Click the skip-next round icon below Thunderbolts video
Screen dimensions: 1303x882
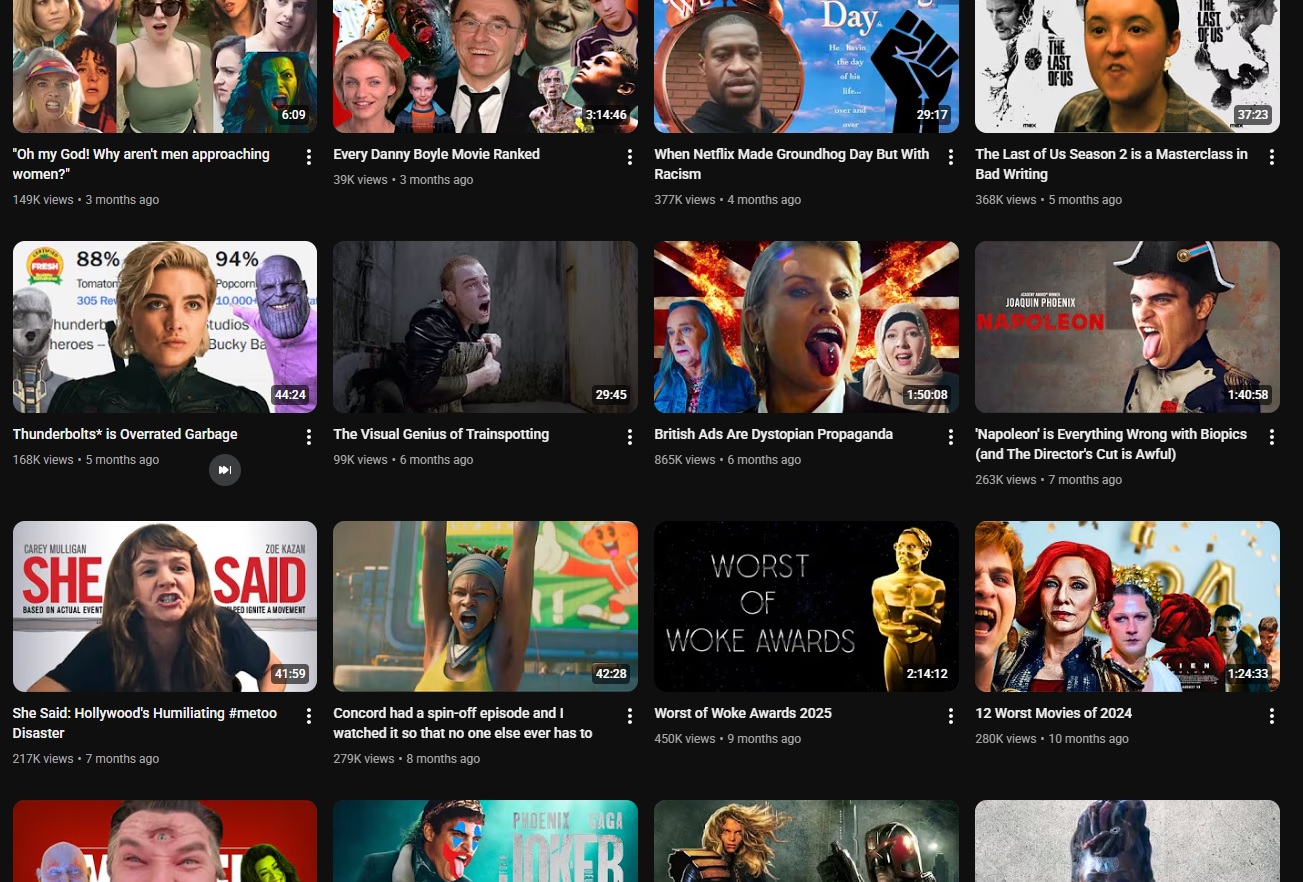coord(225,470)
